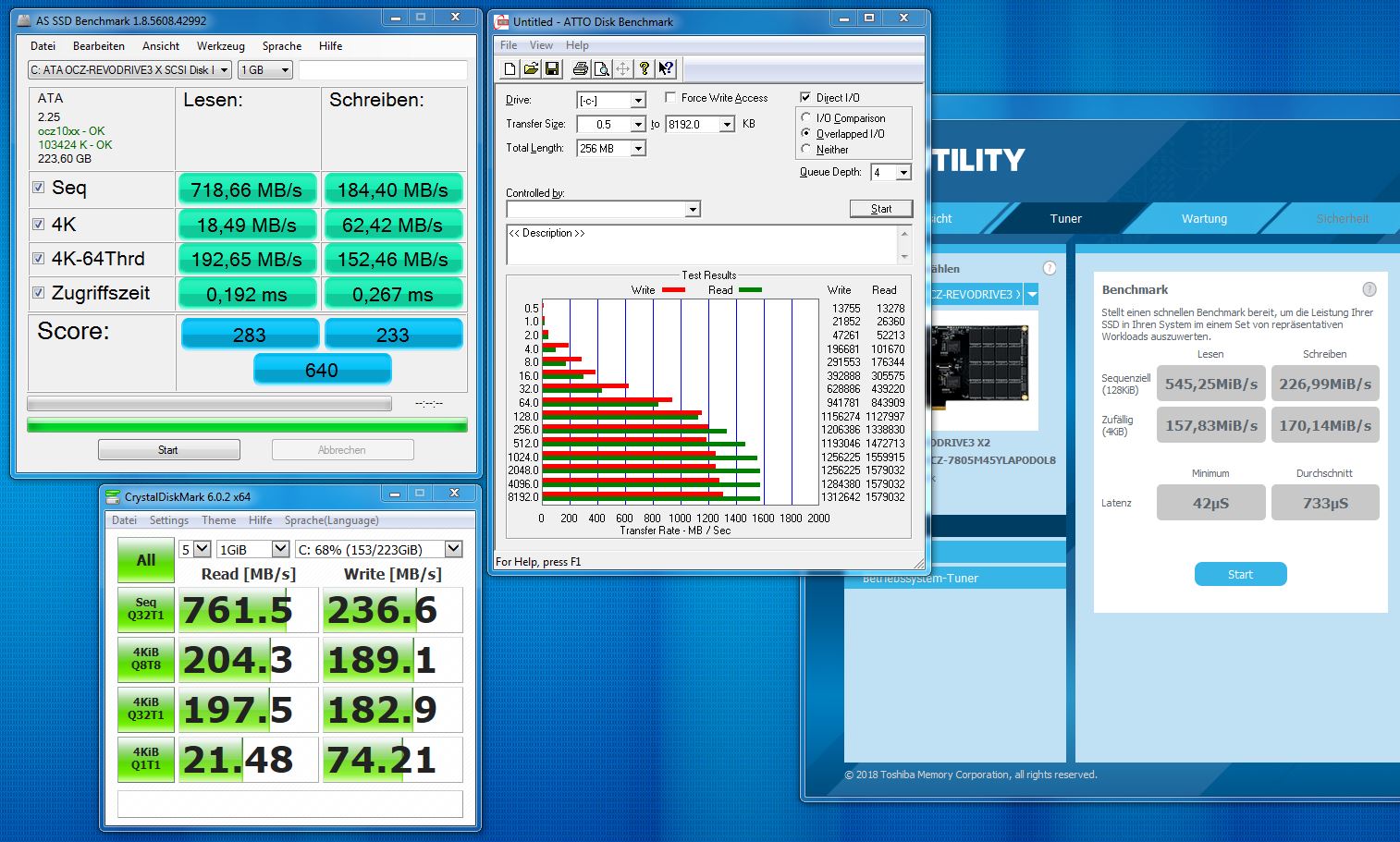Uncheck the 4K-64Thrd test in AS SSD

pyautogui.click(x=39, y=259)
